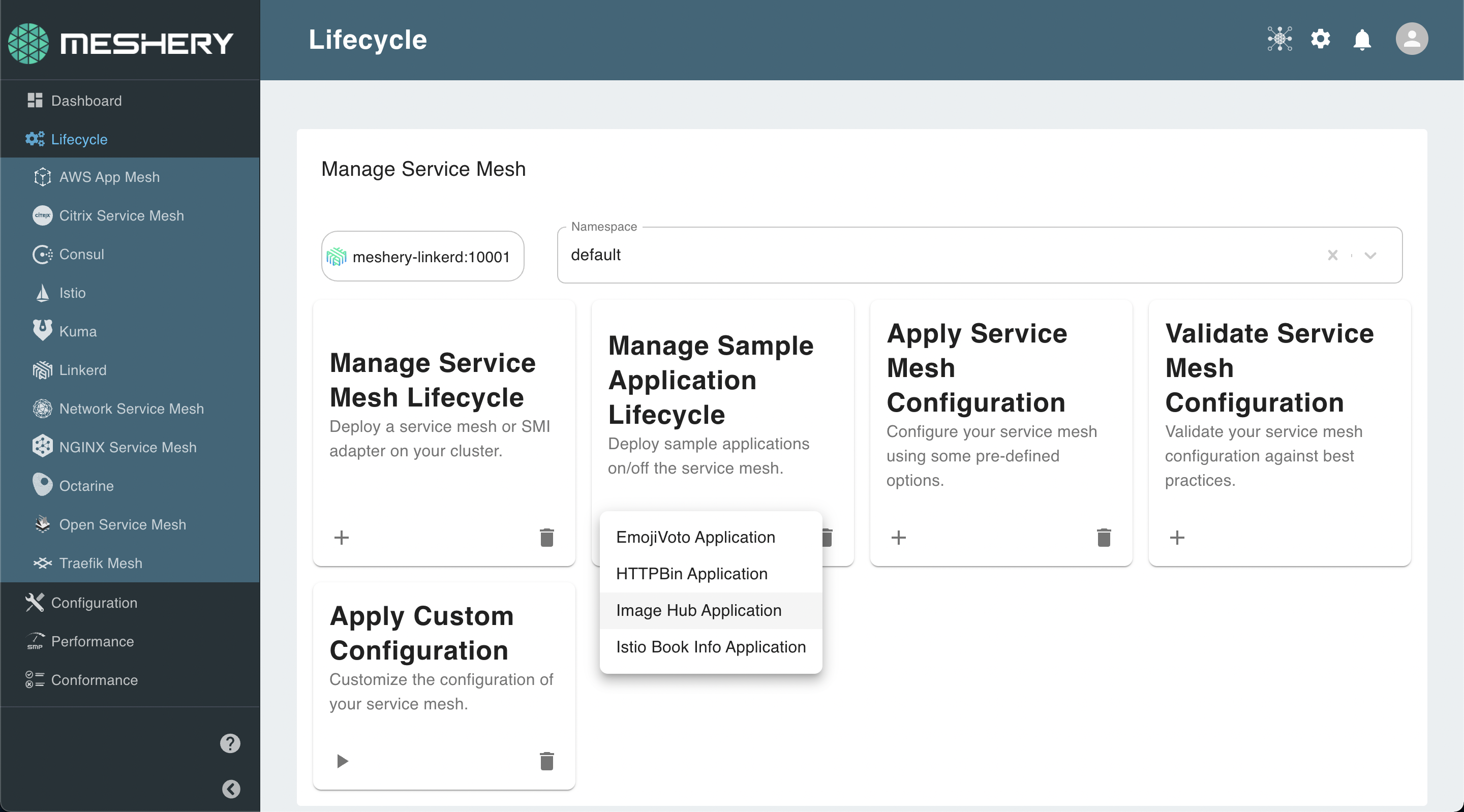Open Linkerd in the sidebar
Screen dimensions: 1464x812
[82, 370]
